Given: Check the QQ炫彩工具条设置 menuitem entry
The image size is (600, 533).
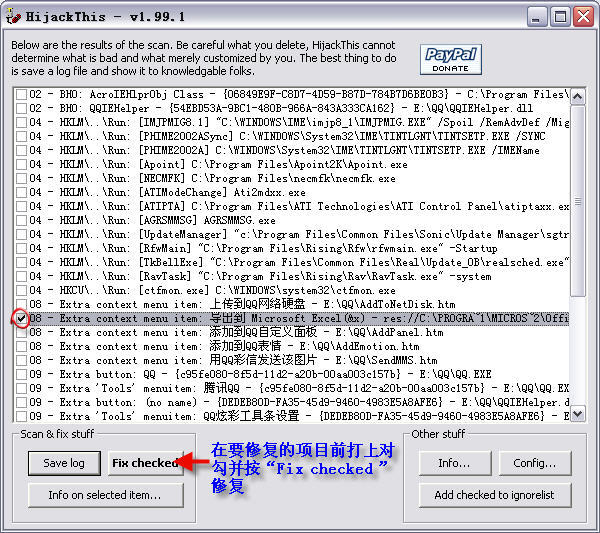Looking at the screenshot, I should tap(21, 416).
